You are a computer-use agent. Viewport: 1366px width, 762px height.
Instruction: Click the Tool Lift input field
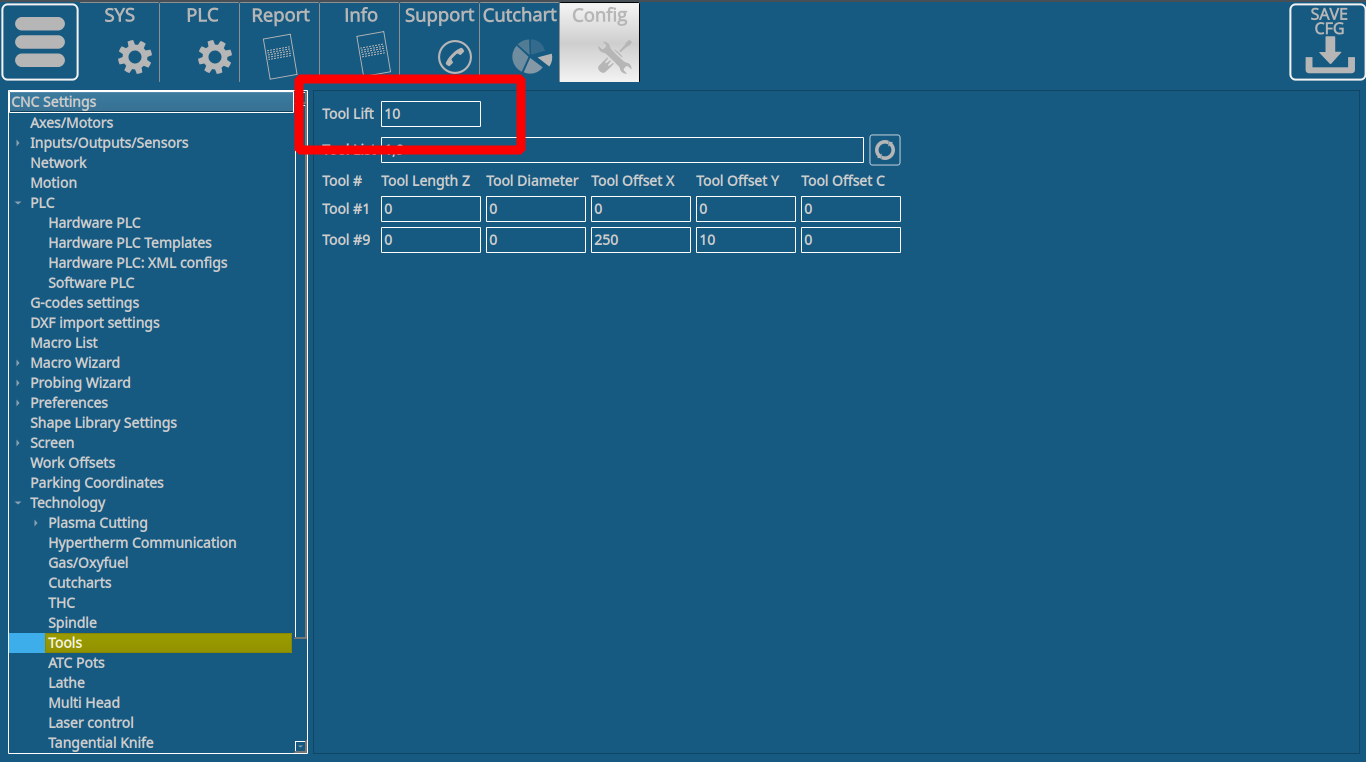tap(430, 114)
